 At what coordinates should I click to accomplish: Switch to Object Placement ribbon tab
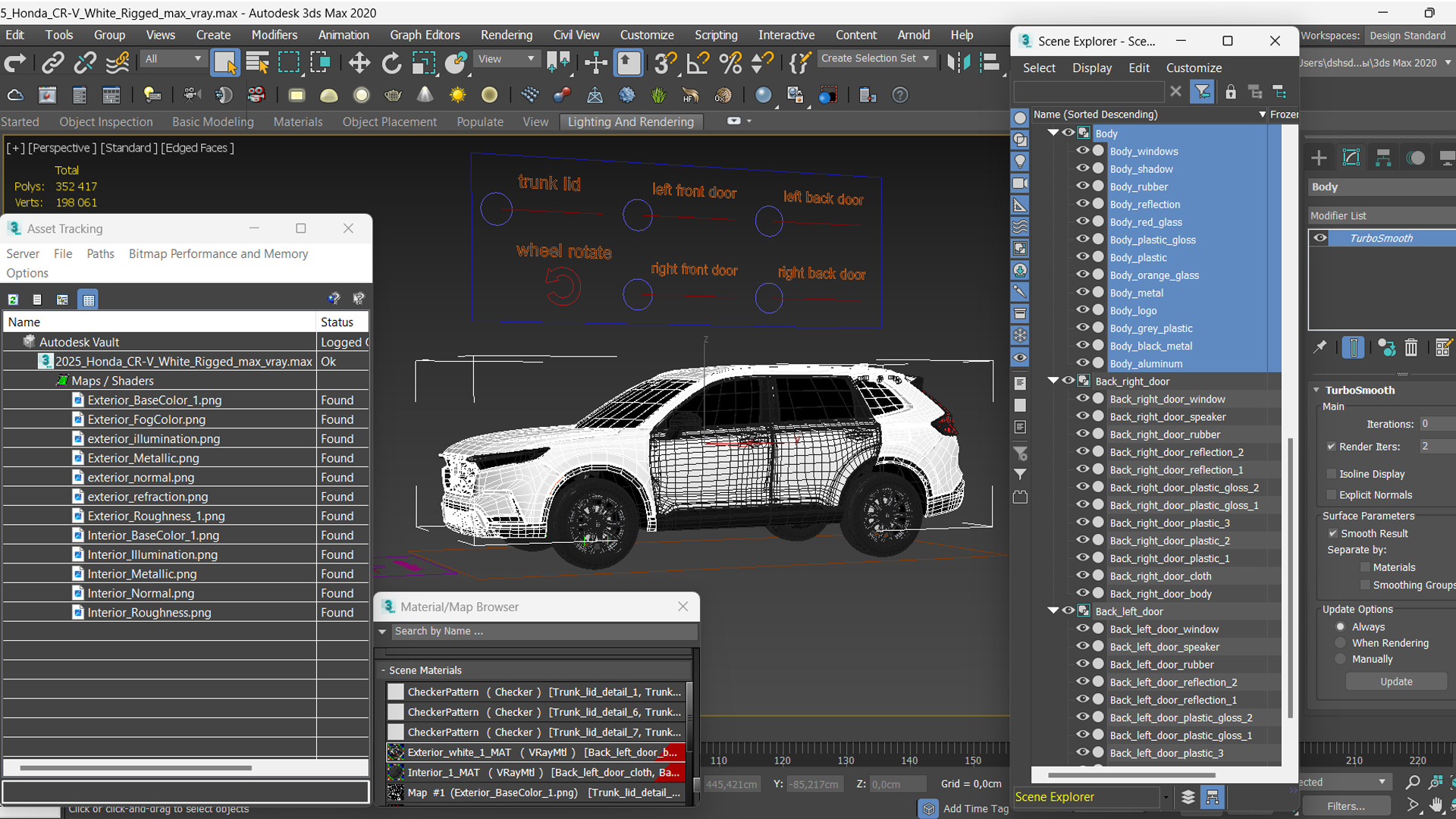(x=389, y=122)
